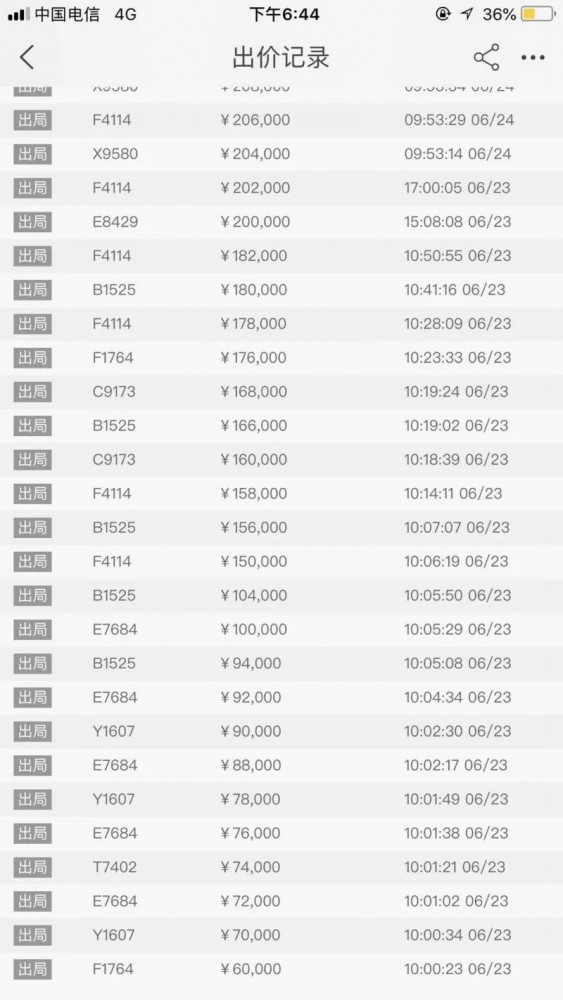Tap the ¥60,000 opening bid row
Viewport: 563px width, 1000px height.
281,969
